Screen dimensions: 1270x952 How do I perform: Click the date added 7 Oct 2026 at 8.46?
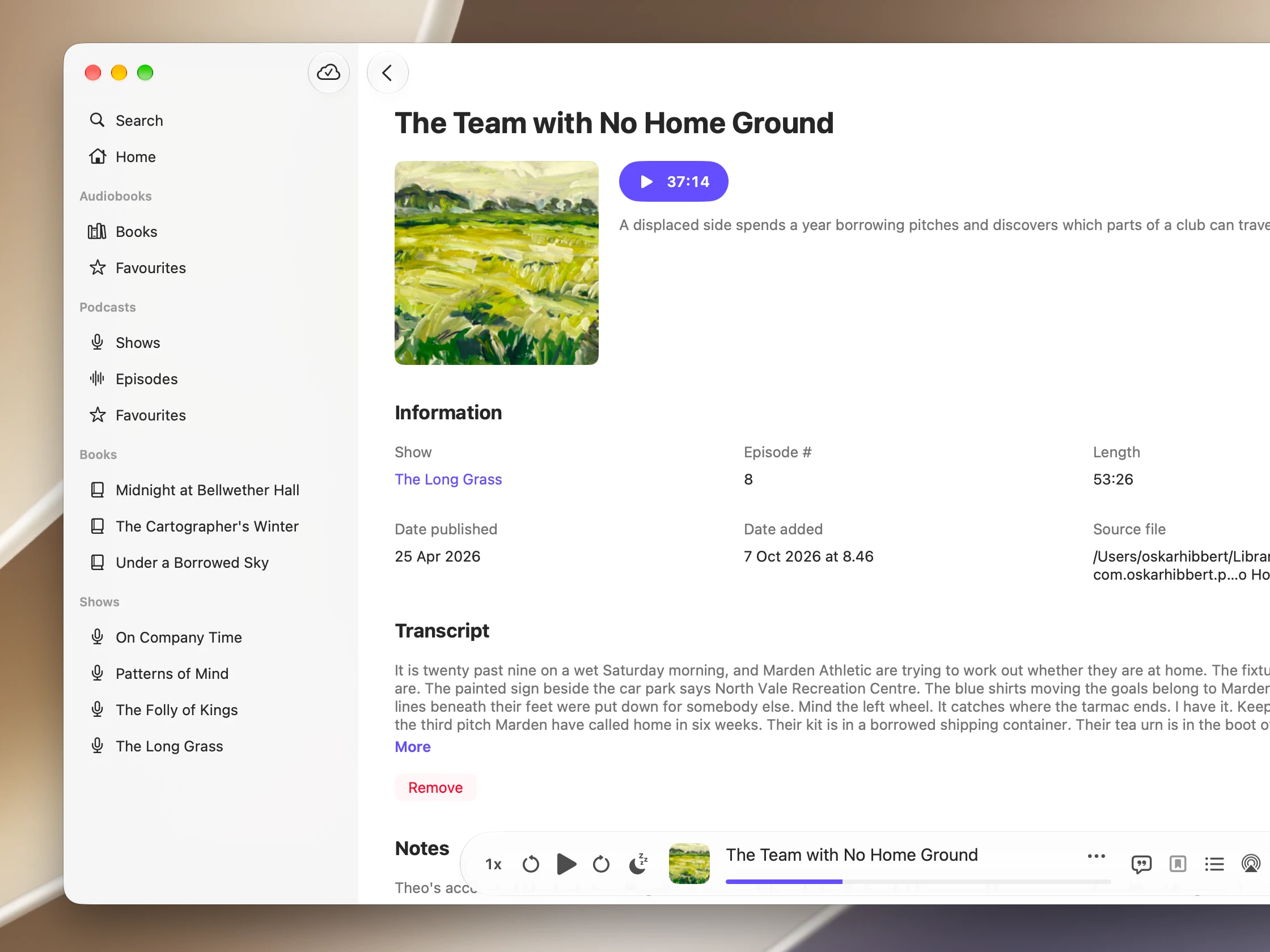[x=808, y=556]
